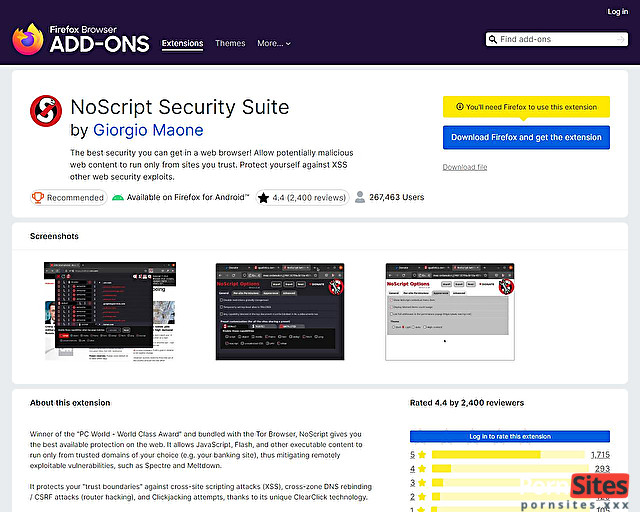
Task: Click the search magnifier icon
Action: [x=493, y=39]
